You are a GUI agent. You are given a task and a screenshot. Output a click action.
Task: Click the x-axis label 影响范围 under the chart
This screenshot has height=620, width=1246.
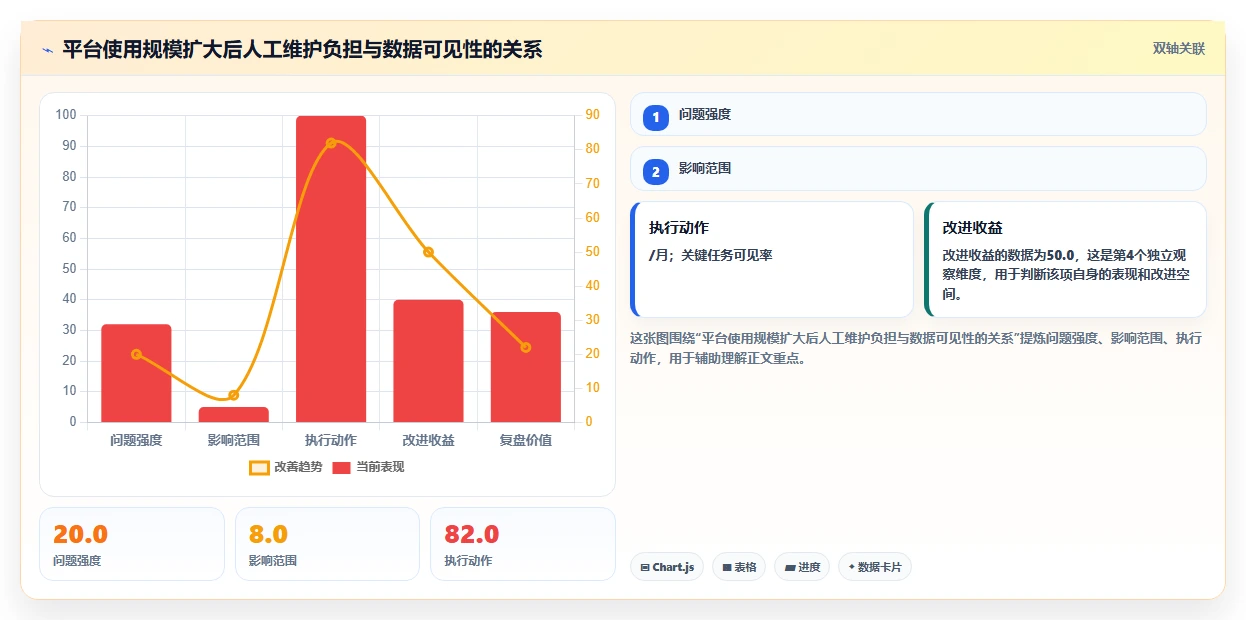coord(234,440)
